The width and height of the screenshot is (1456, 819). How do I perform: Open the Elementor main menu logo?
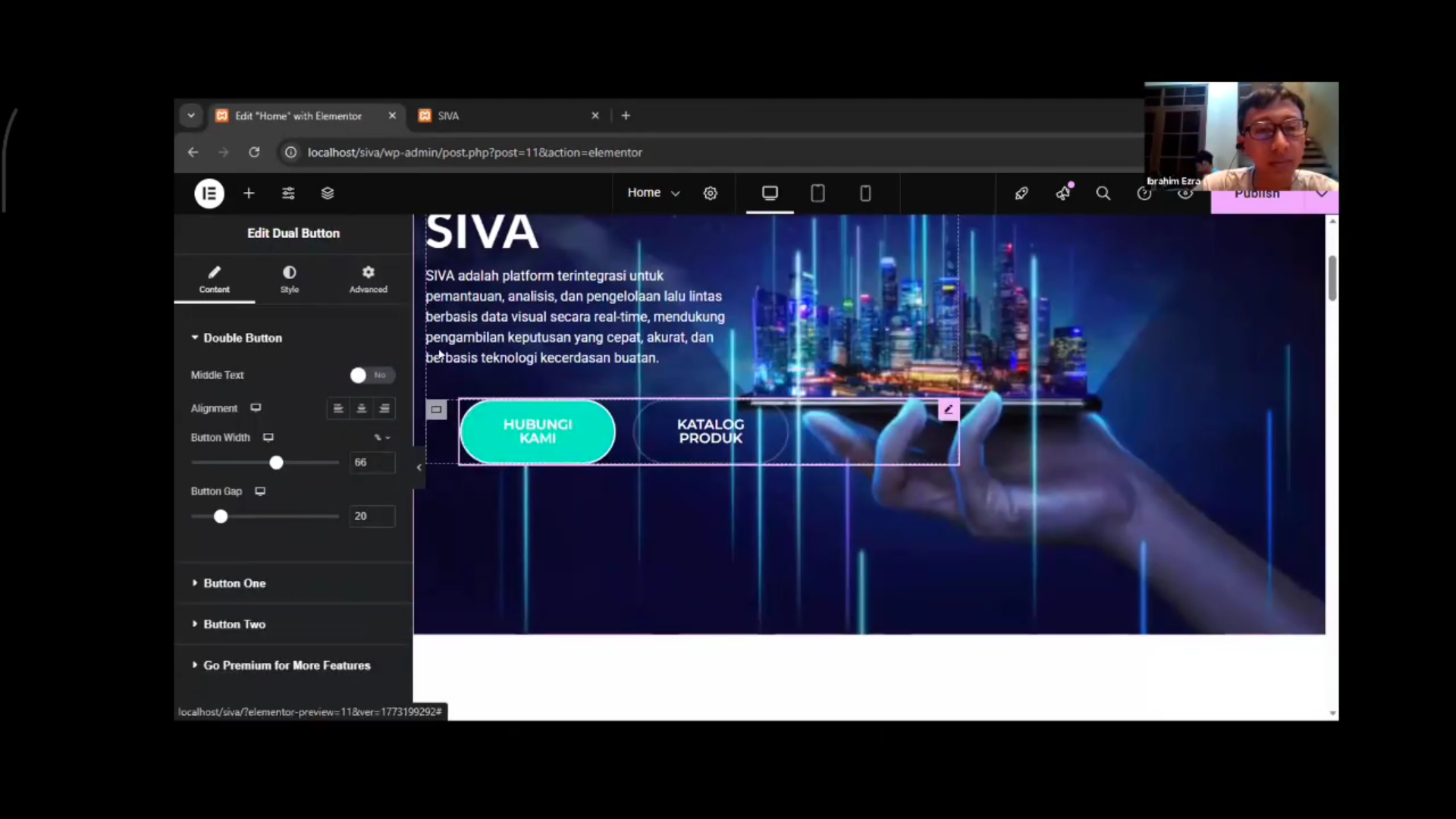tap(209, 193)
